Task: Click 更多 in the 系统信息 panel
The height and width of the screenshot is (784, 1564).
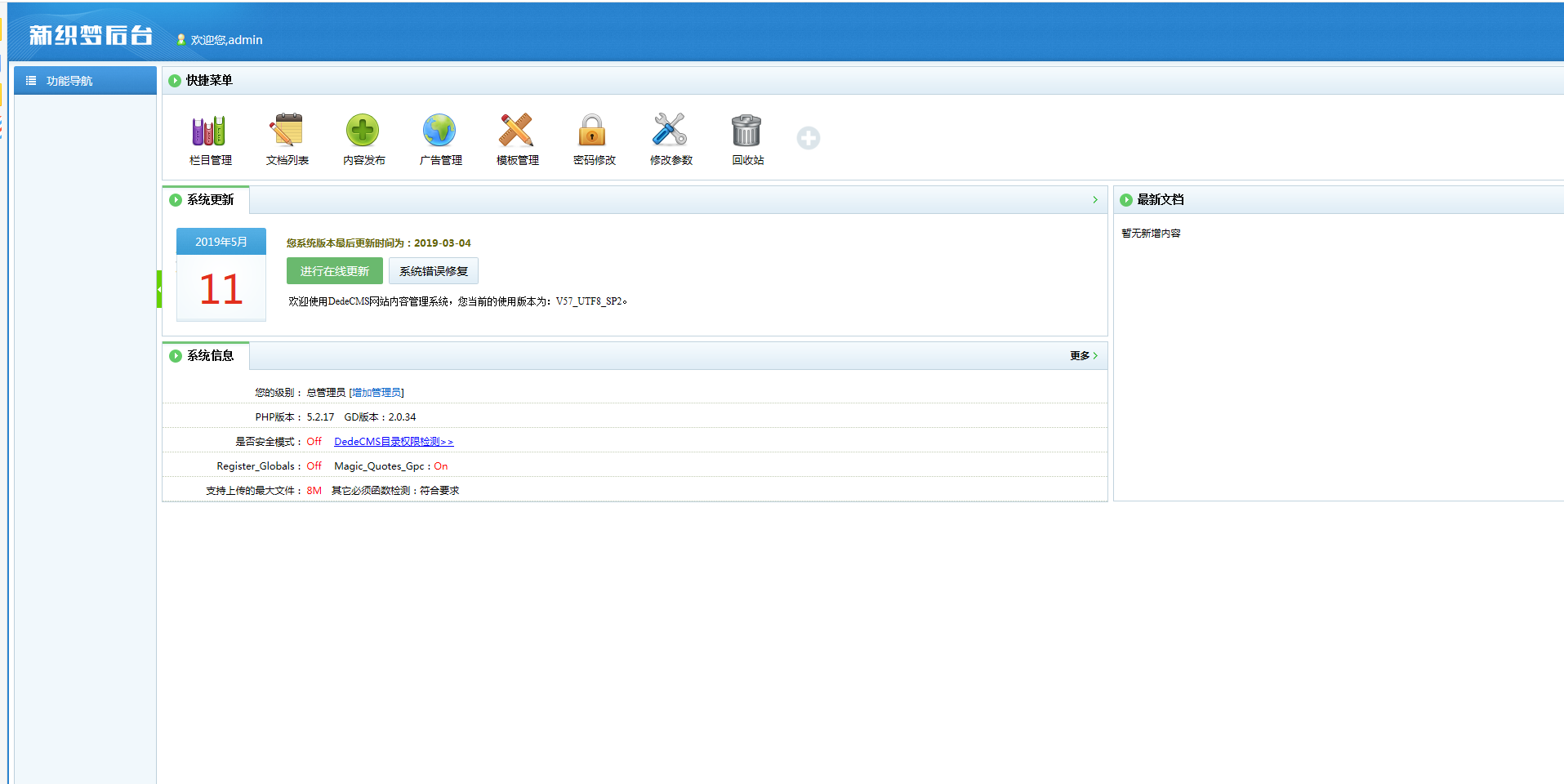Action: point(1083,356)
